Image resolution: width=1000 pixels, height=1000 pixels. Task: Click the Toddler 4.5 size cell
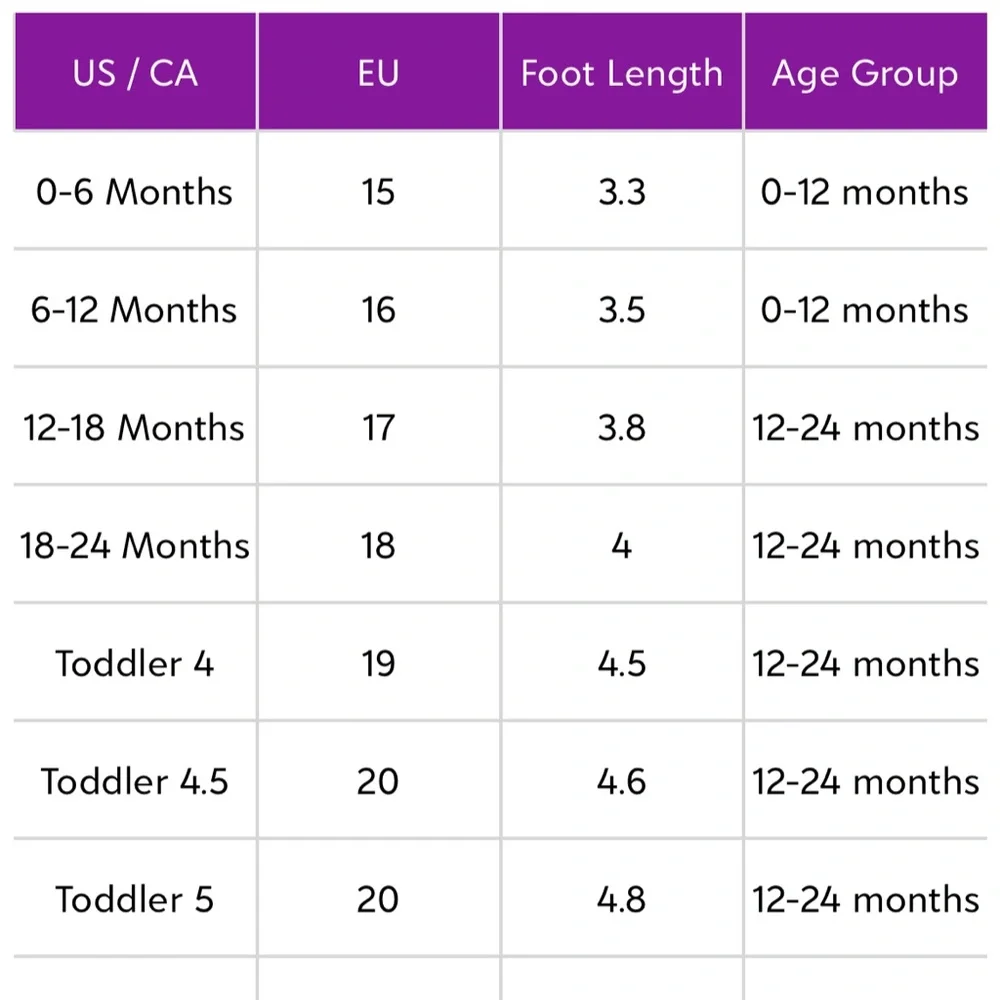[x=135, y=781]
